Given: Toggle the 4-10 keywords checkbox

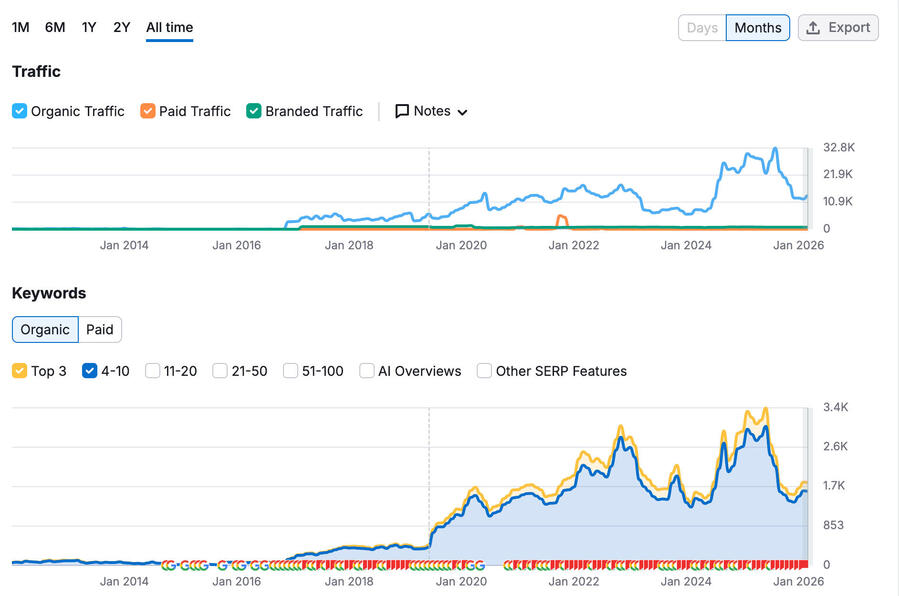Looking at the screenshot, I should [90, 371].
